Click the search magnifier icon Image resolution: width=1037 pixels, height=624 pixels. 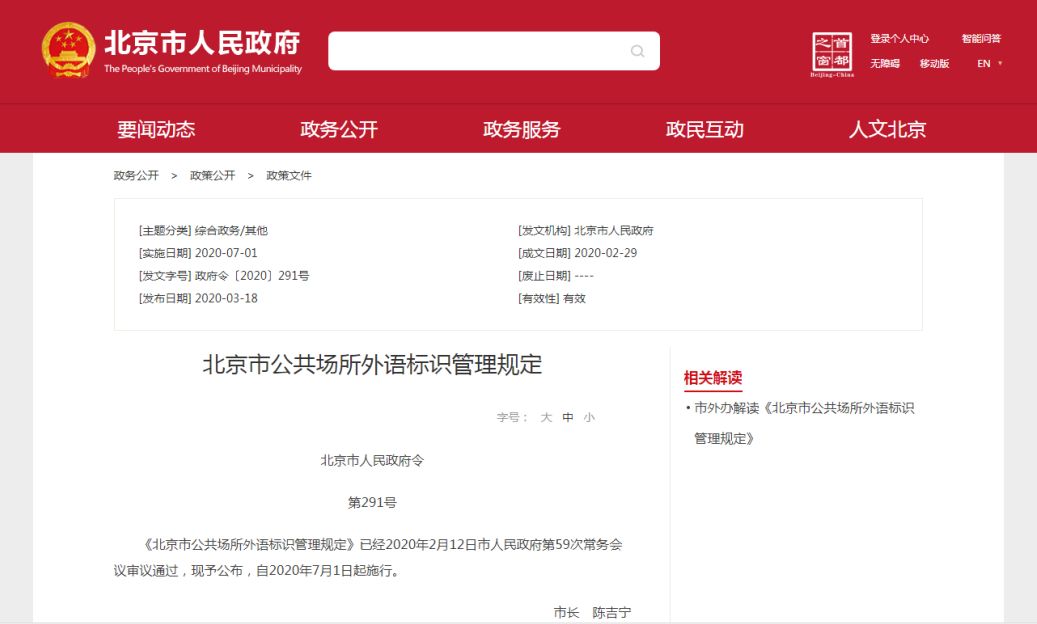pos(637,51)
